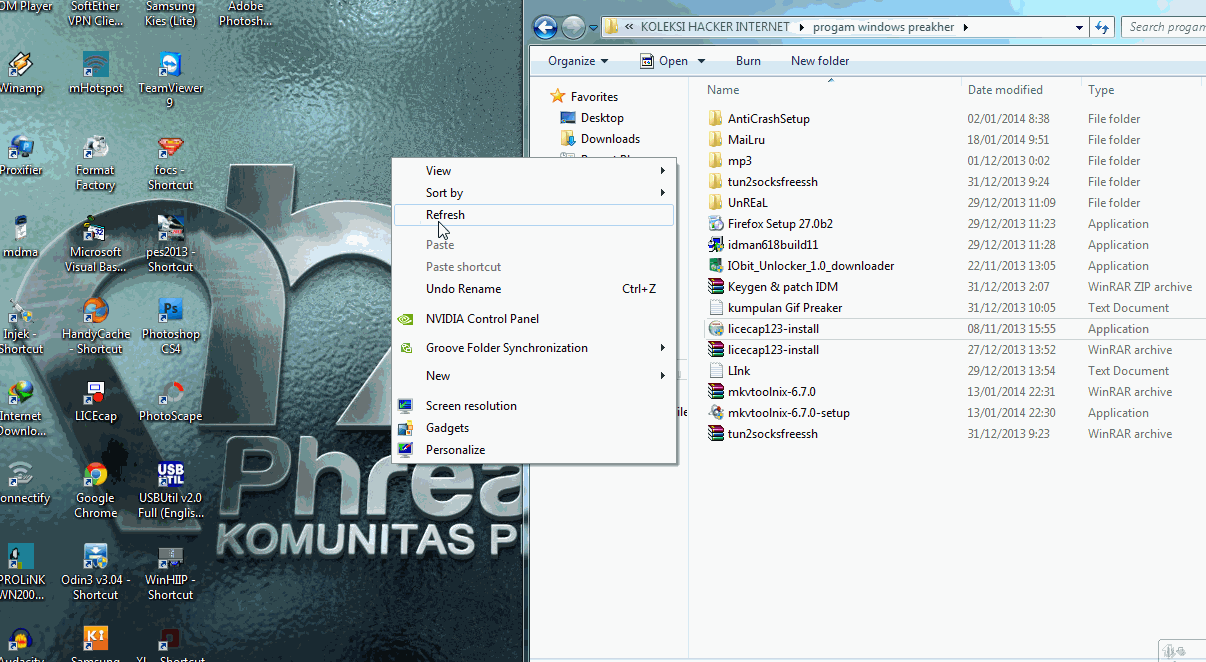
Task: Click the Firefox Setup 27.0b2 file icon
Action: tap(715, 224)
